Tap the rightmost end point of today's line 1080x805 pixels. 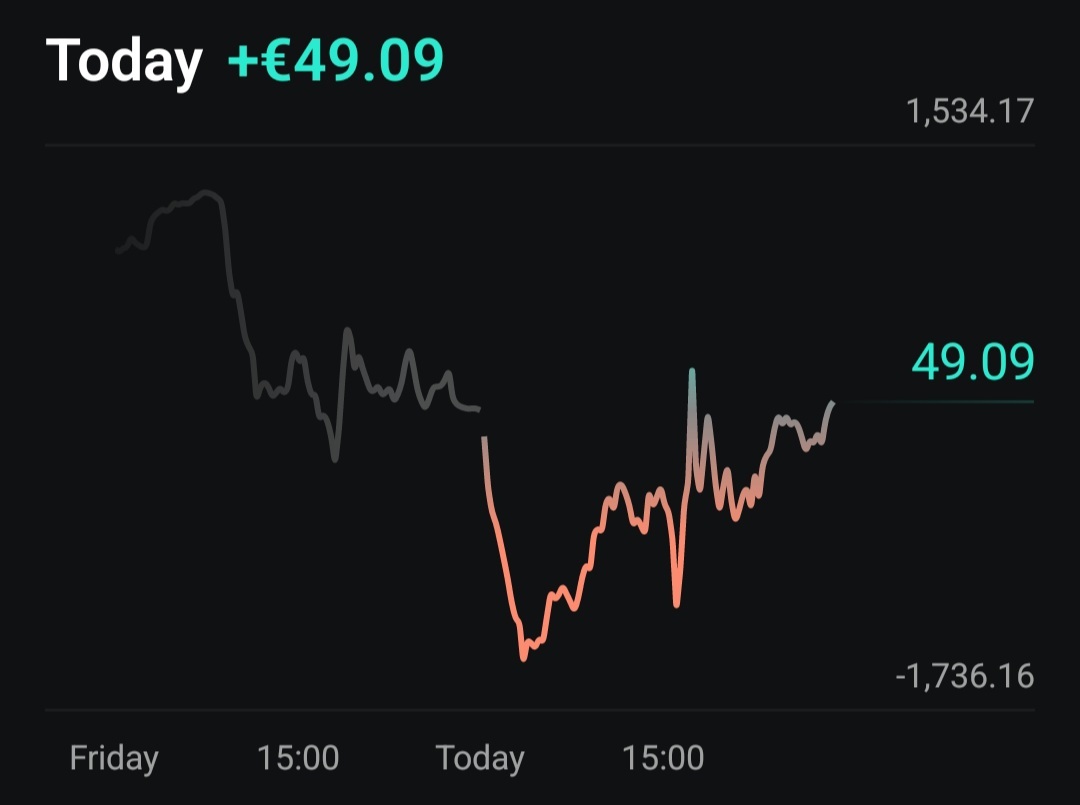[x=832, y=402]
